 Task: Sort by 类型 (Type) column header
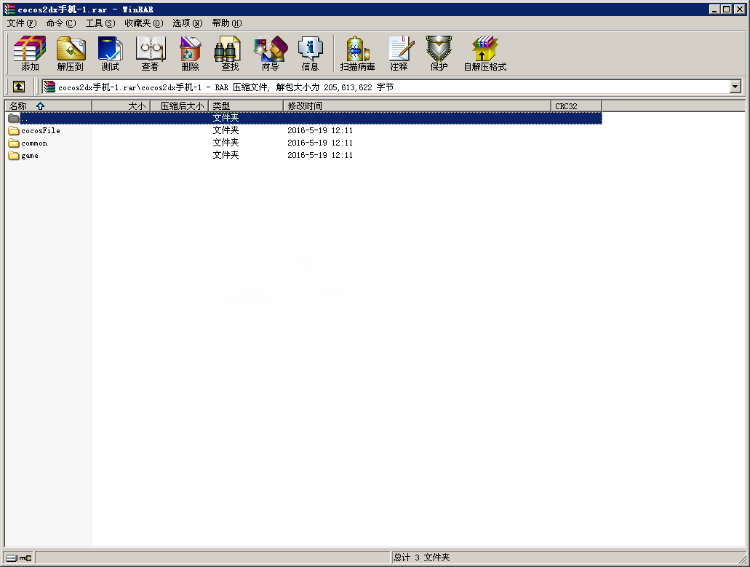click(246, 106)
